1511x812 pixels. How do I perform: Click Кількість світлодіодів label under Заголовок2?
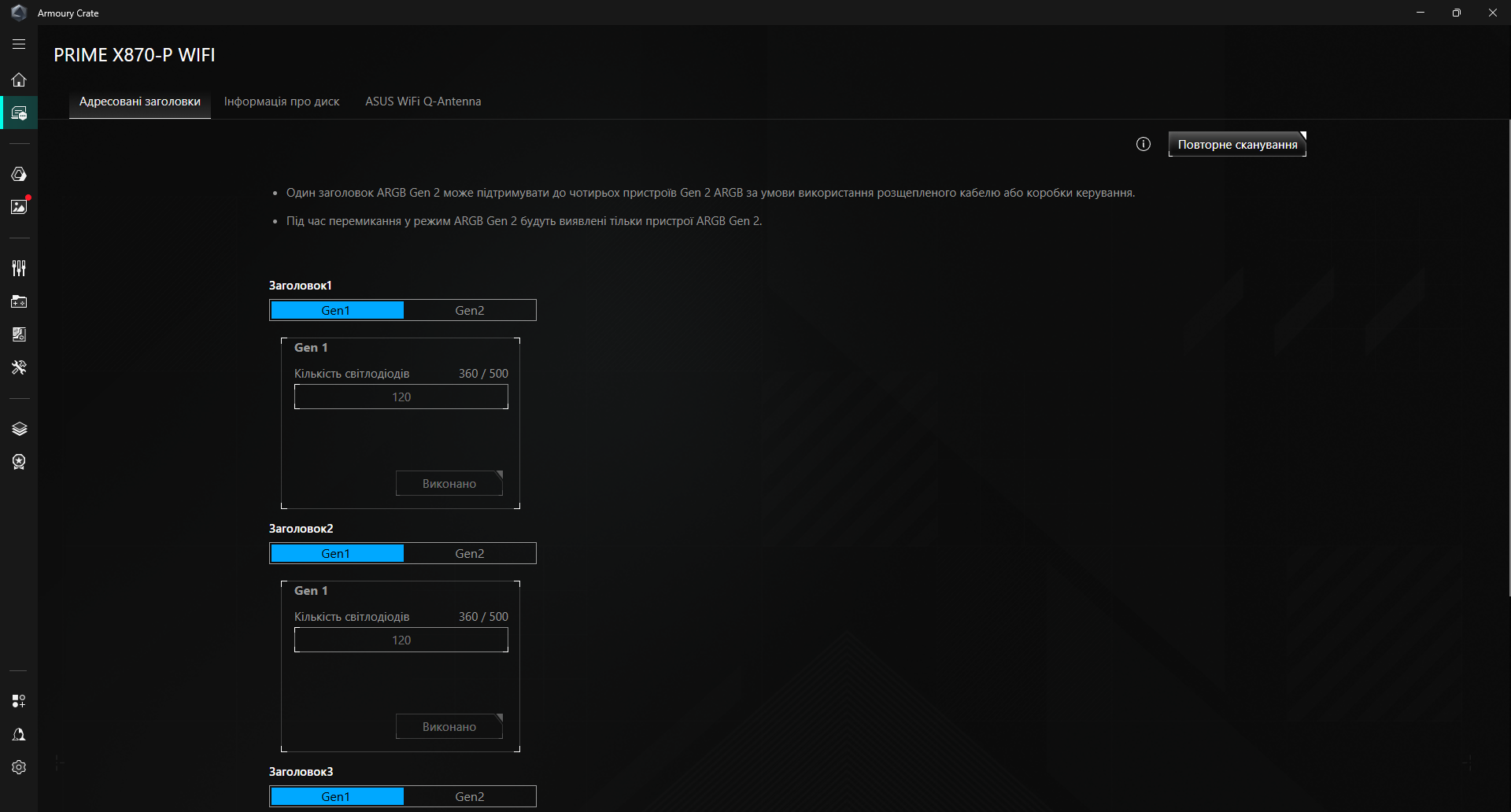pyautogui.click(x=352, y=617)
